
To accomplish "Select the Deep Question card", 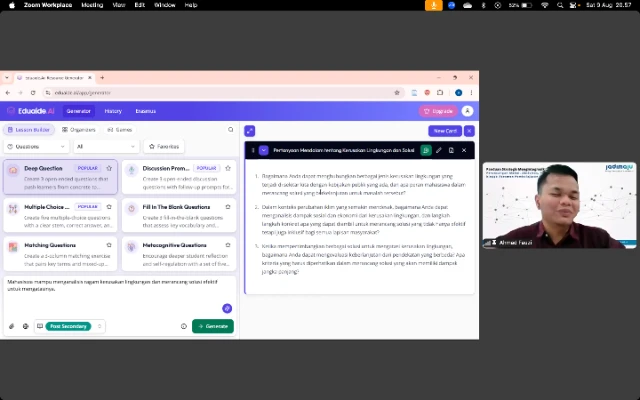I will point(60,177).
